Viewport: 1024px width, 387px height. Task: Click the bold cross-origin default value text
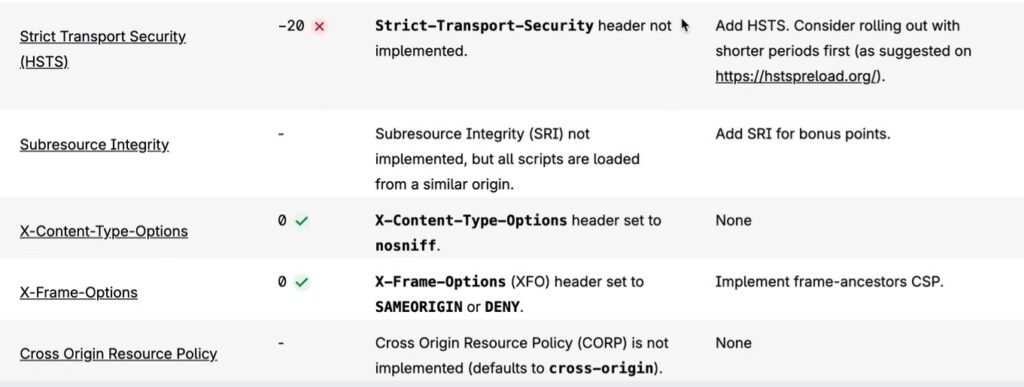point(601,368)
